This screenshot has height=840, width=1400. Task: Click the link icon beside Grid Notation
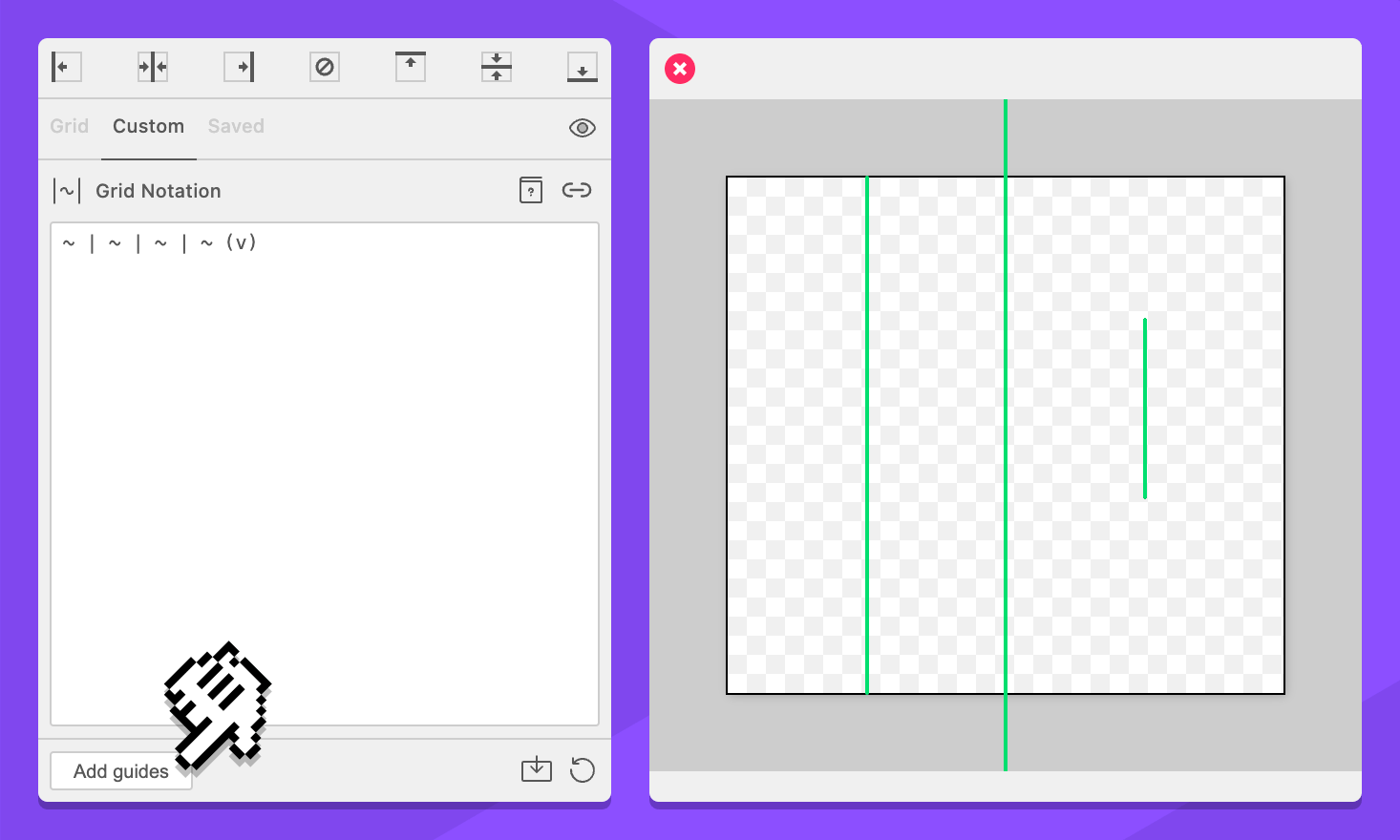[x=577, y=190]
